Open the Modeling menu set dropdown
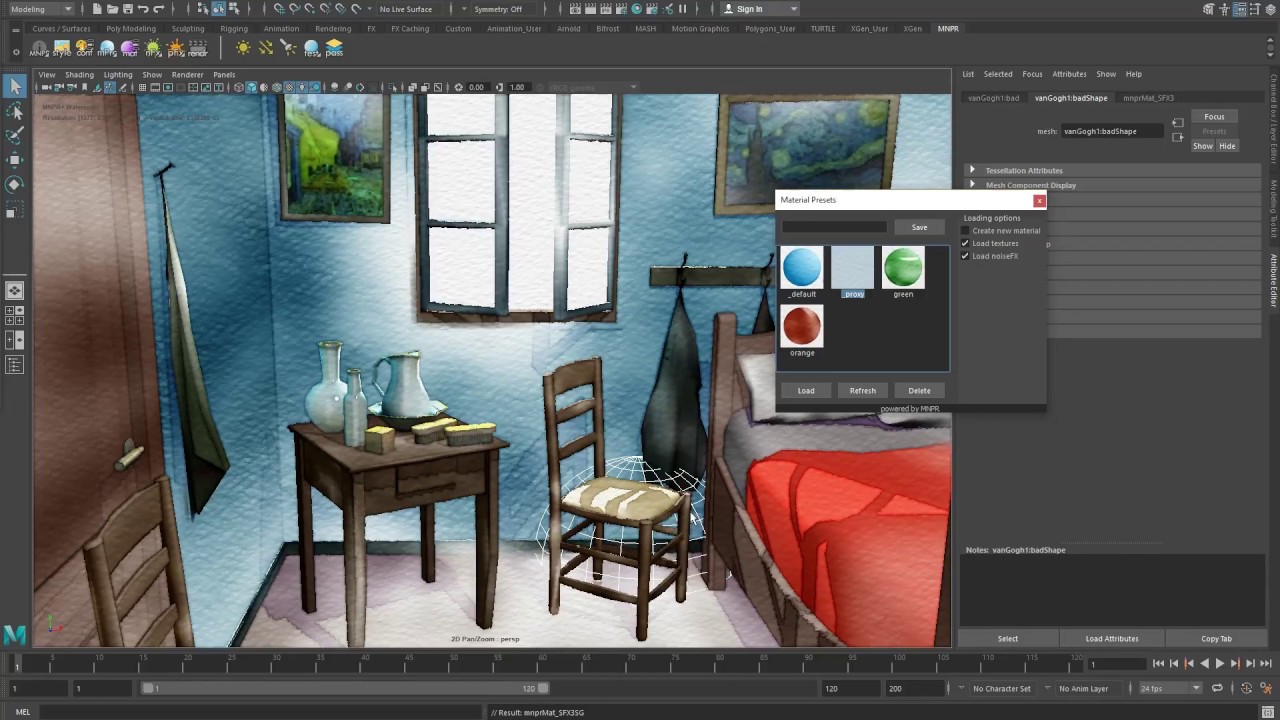The height and width of the screenshot is (720, 1280). click(40, 9)
